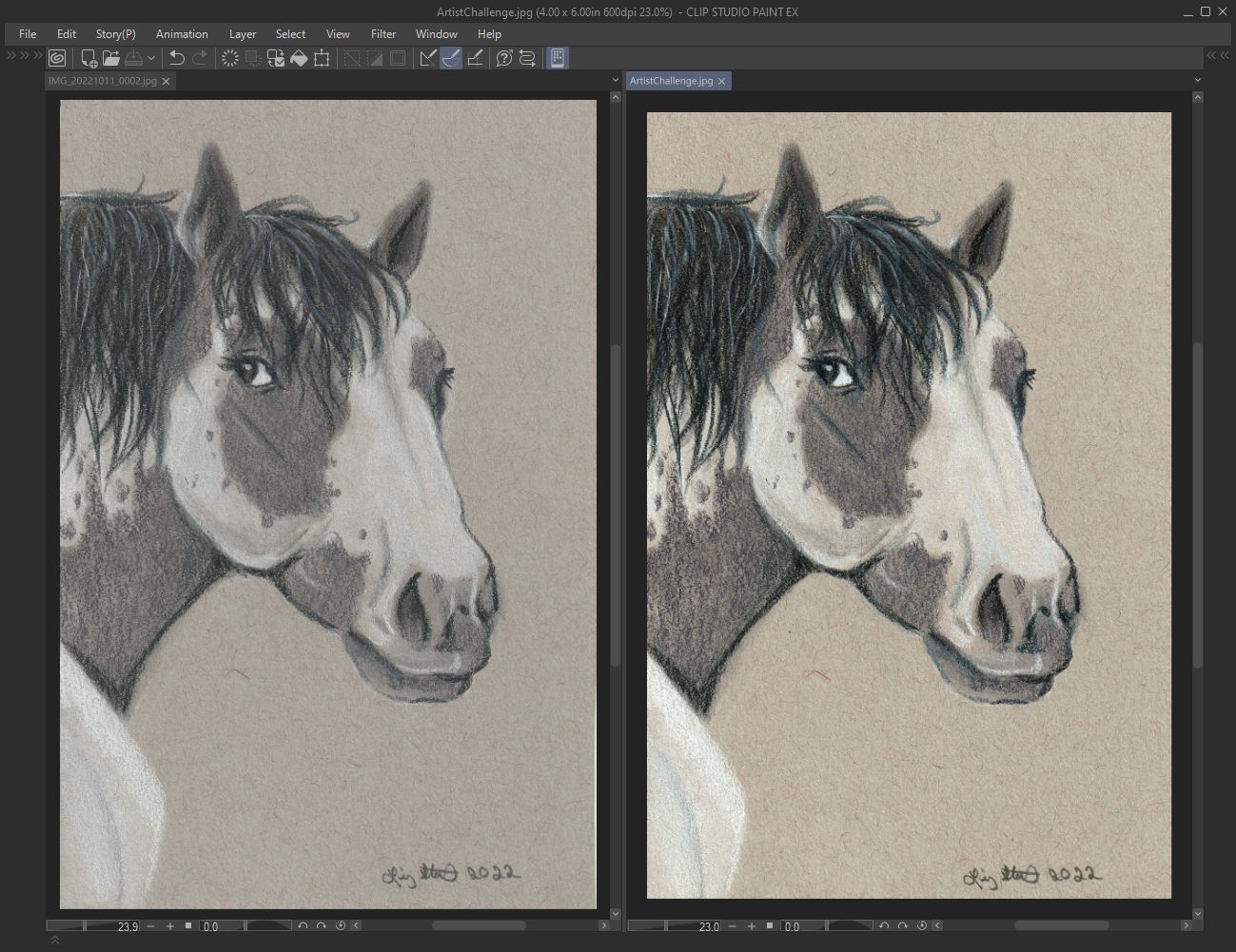Toggle Snap to Ruler in toolbar
Image resolution: width=1236 pixels, height=952 pixels.
point(428,58)
